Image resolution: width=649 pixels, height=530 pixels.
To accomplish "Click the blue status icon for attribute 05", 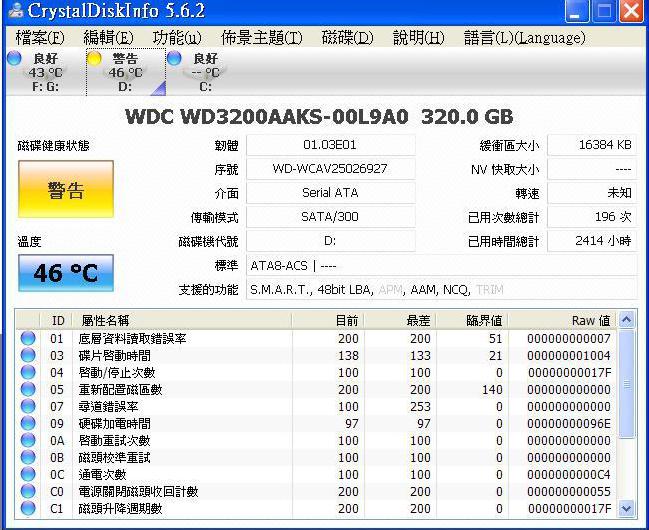I will pos(28,389).
